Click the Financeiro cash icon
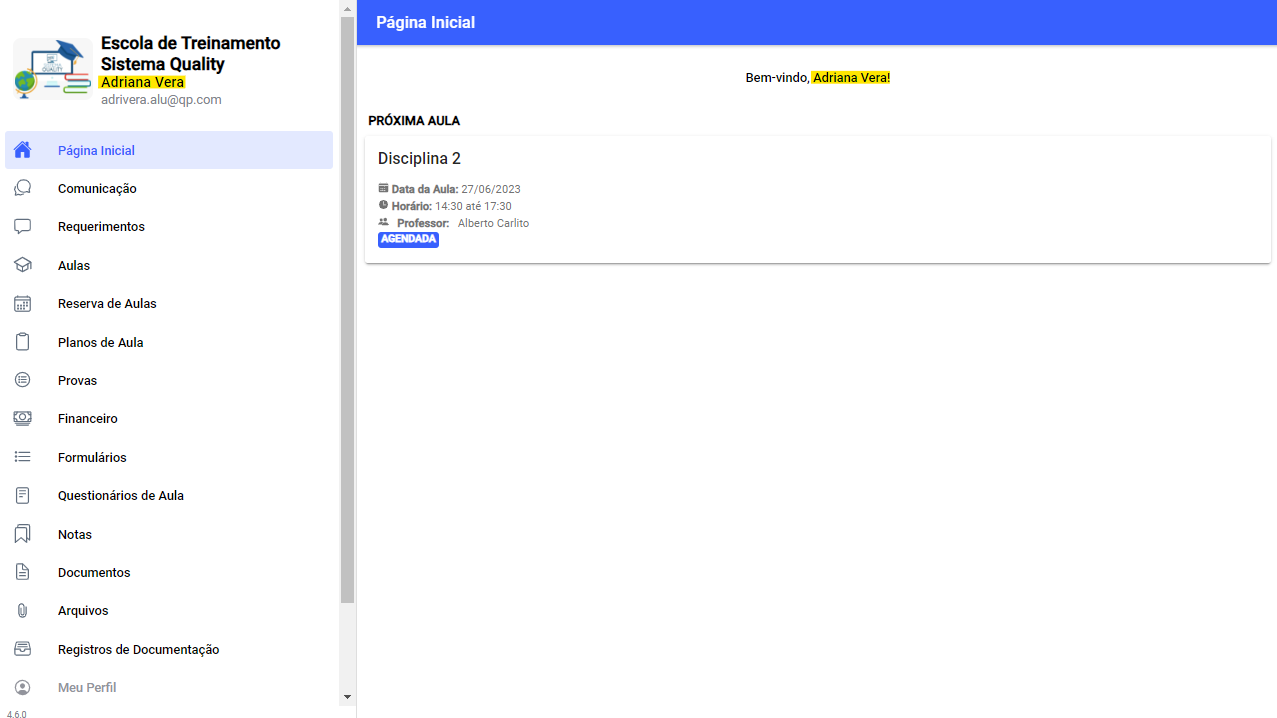This screenshot has height=718, width=1277. pos(22,419)
